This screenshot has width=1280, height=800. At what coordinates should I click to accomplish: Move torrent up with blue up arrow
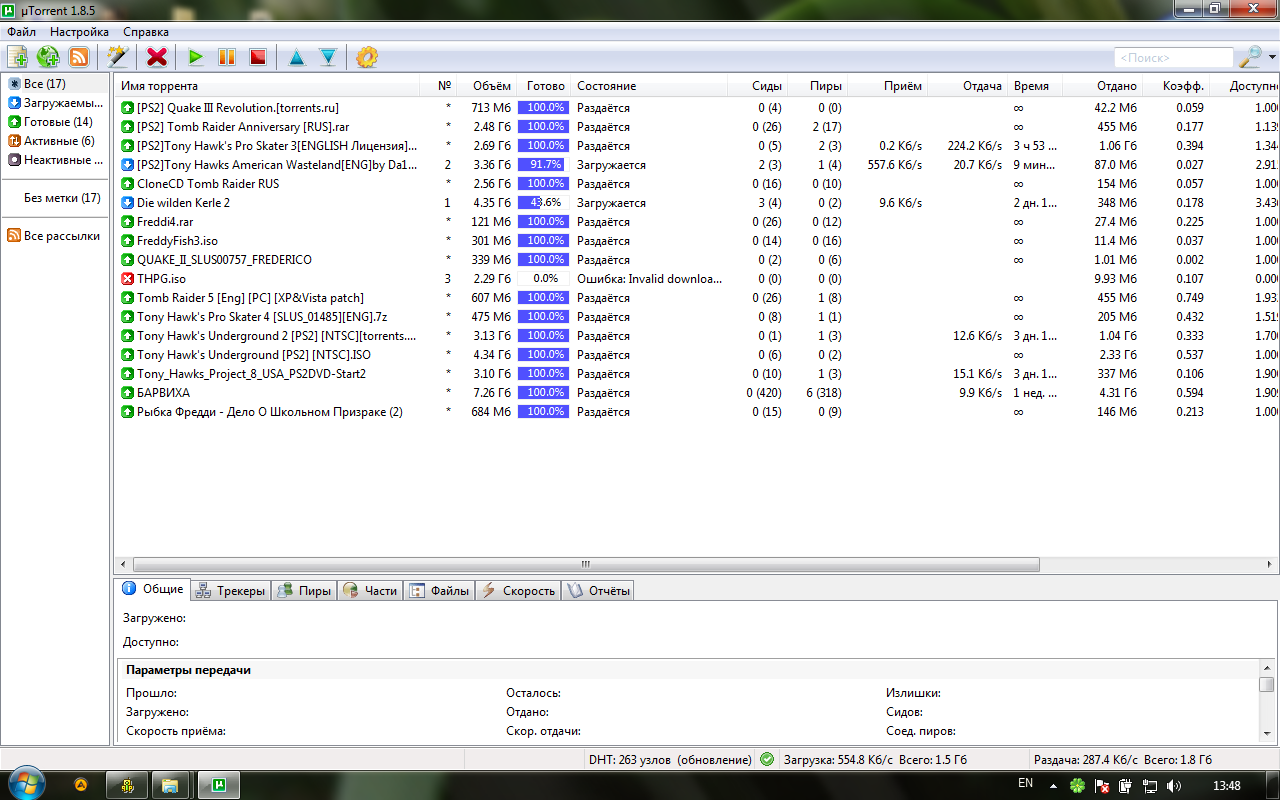pyautogui.click(x=297, y=57)
